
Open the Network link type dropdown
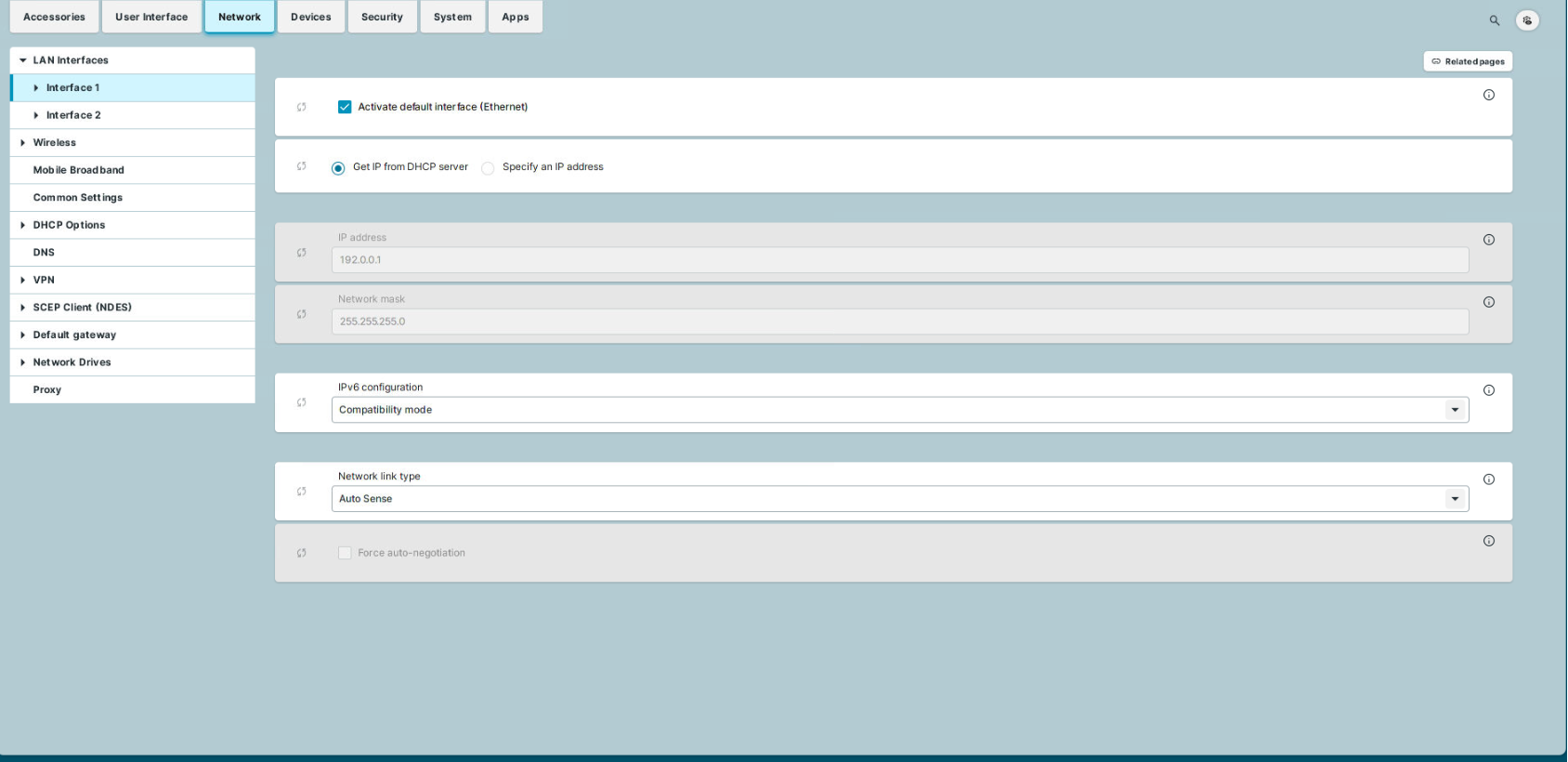pyautogui.click(x=899, y=499)
